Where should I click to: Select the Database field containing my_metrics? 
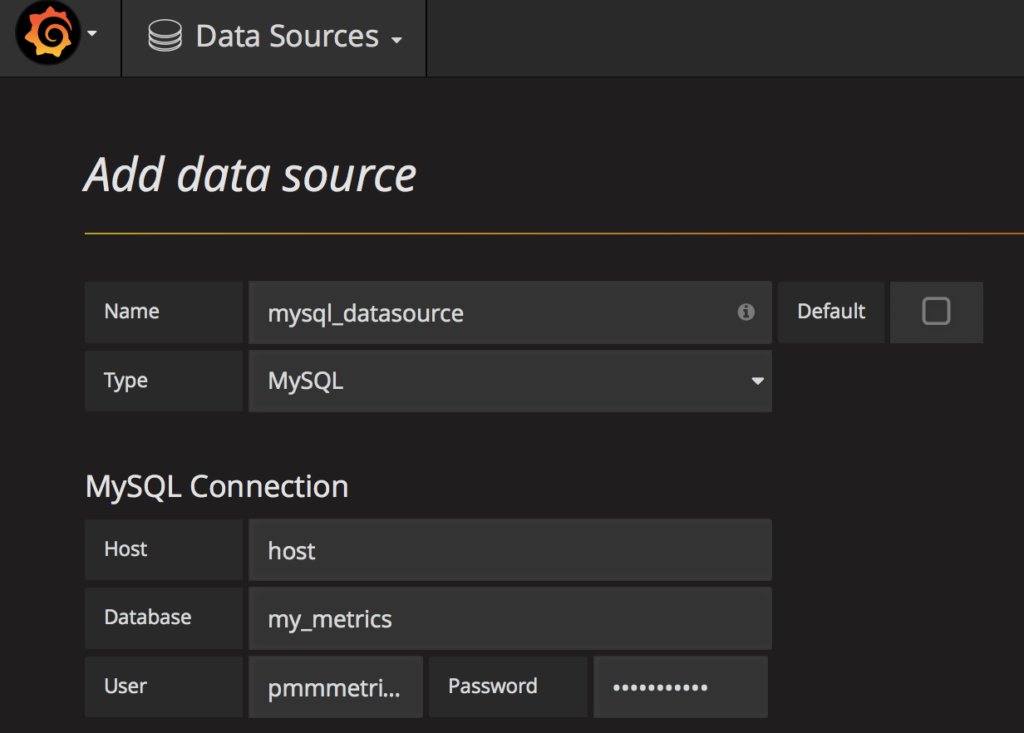510,619
